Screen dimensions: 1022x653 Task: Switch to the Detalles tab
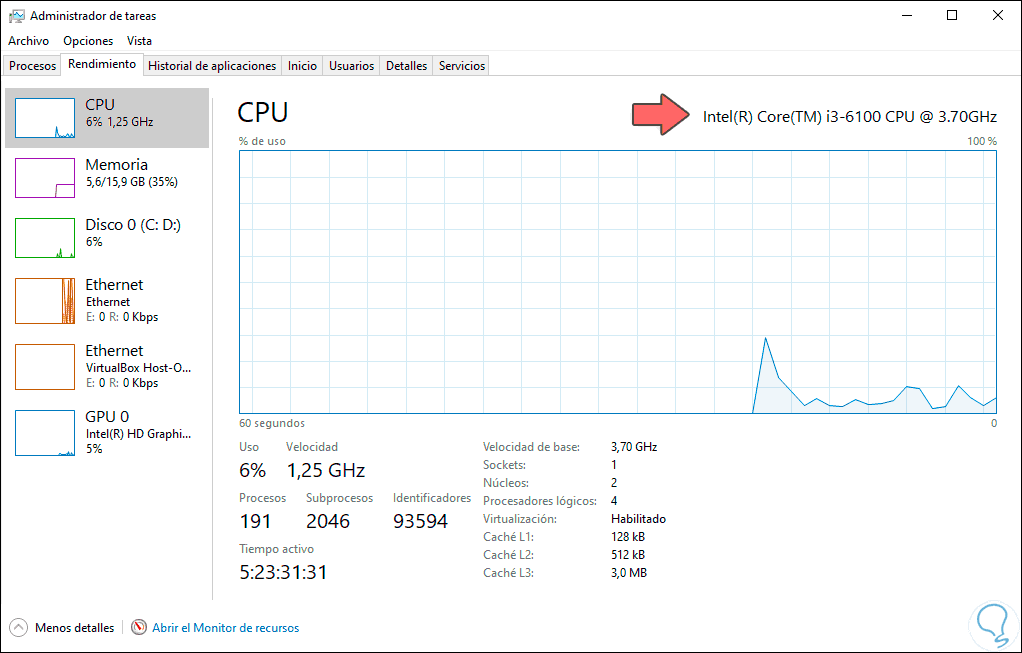click(406, 66)
